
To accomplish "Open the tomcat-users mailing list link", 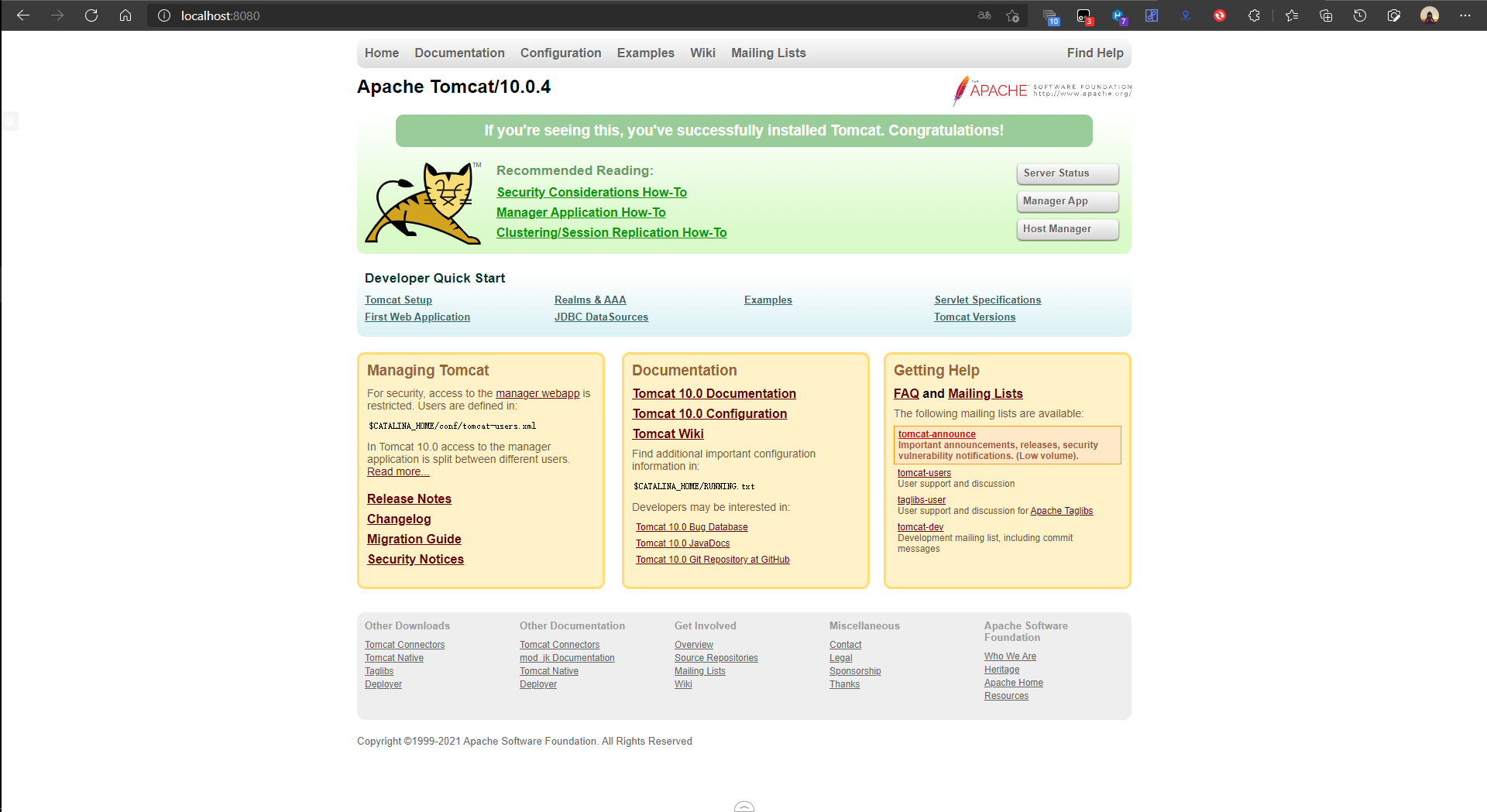I will pyautogui.click(x=924, y=473).
